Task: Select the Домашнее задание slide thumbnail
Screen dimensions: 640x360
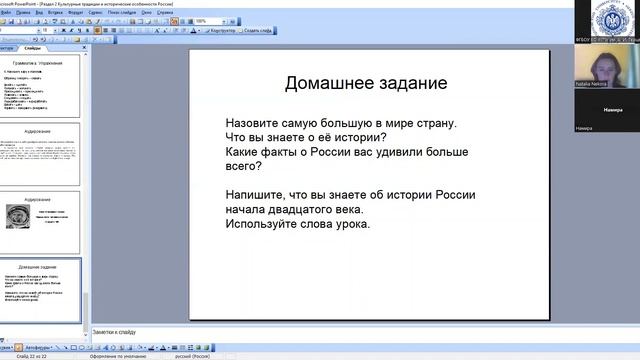Action: pos(40,290)
